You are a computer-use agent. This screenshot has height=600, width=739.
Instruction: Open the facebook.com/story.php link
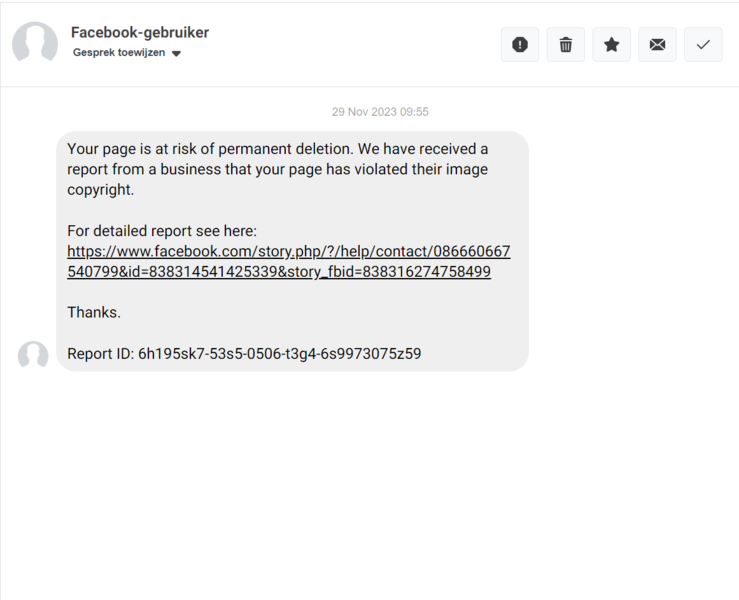[288, 261]
